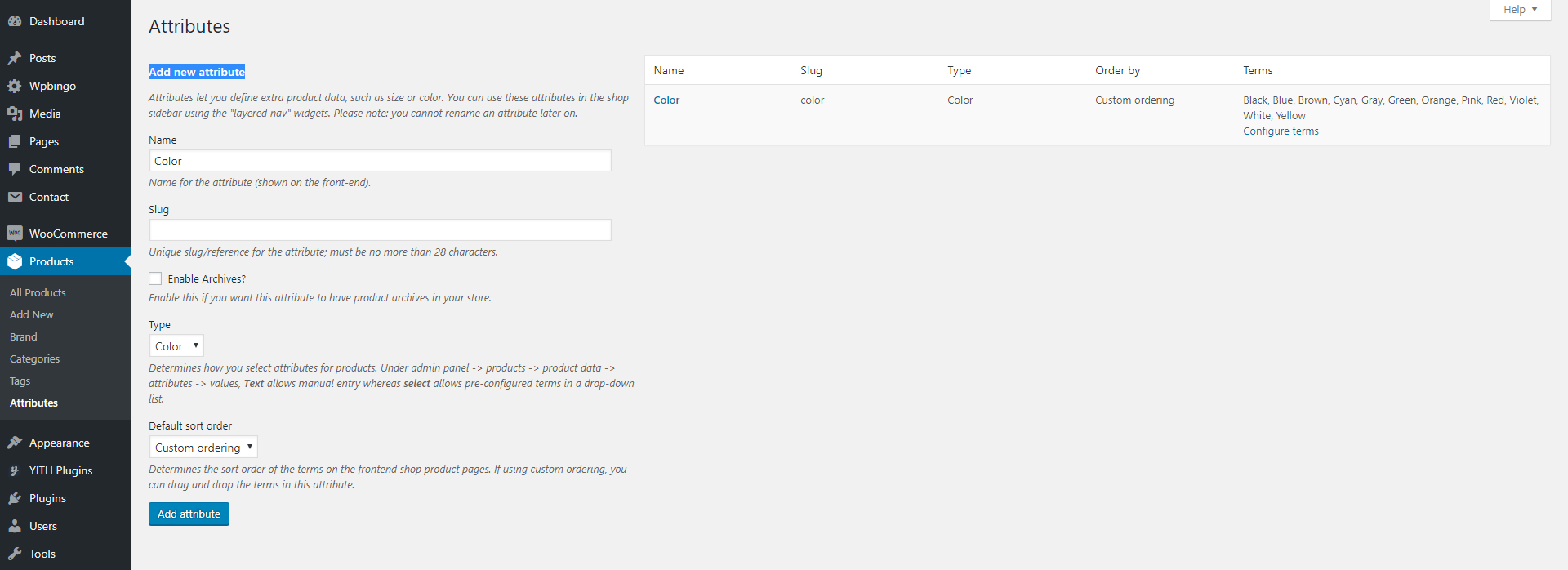
Task: Click the Users person icon
Action: (x=15, y=526)
